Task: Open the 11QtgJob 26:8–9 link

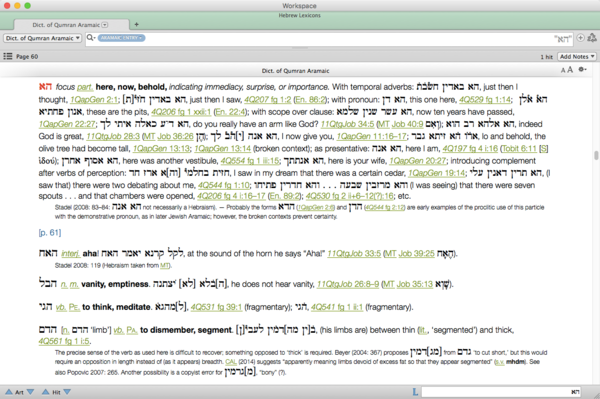Action: point(348,284)
